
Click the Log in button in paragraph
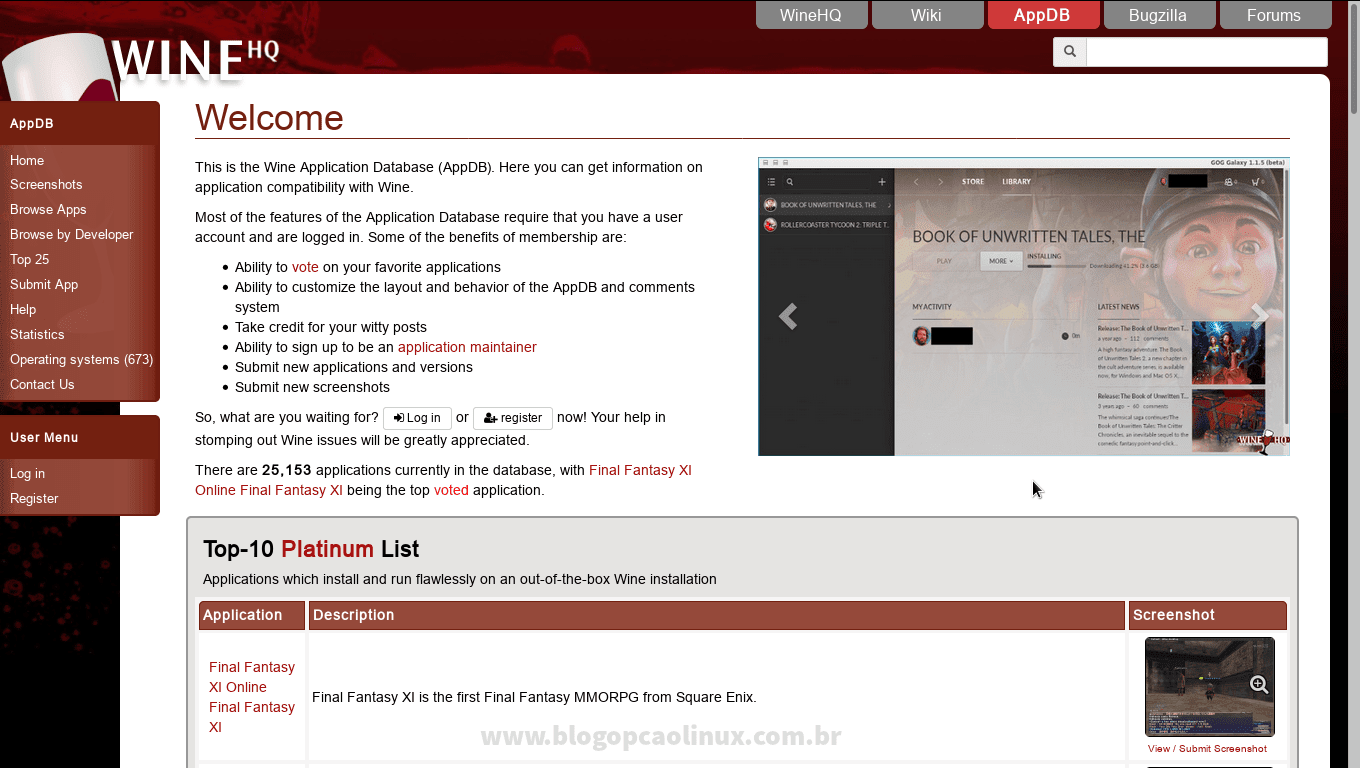click(417, 418)
